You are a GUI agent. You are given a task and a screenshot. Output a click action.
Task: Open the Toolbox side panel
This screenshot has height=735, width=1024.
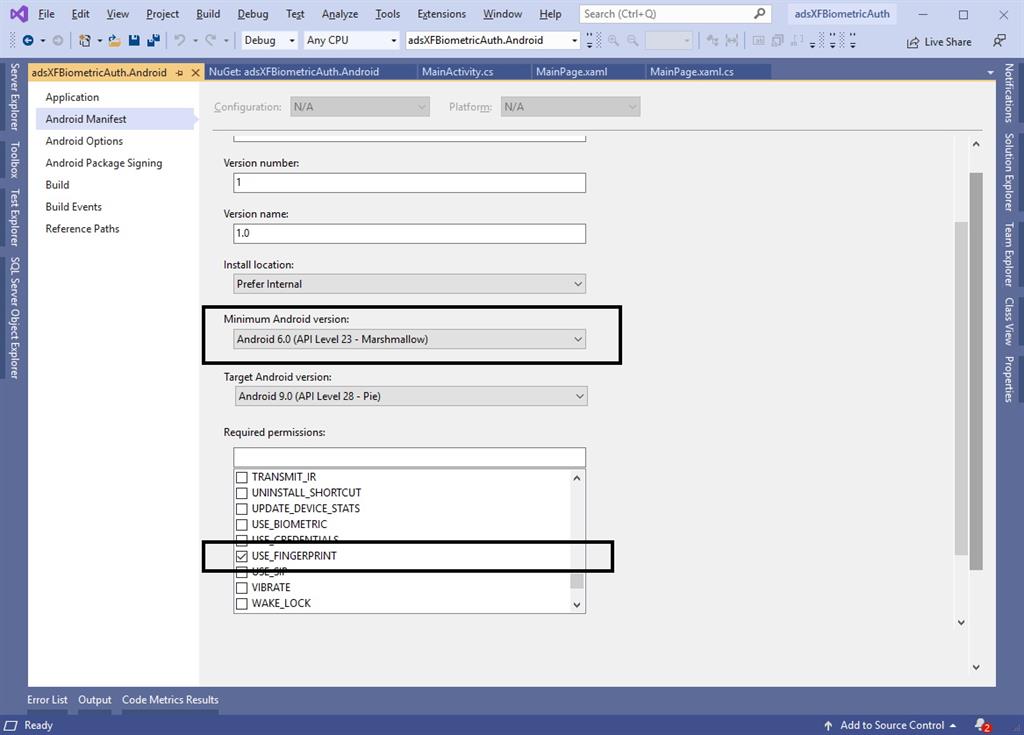[x=14, y=160]
